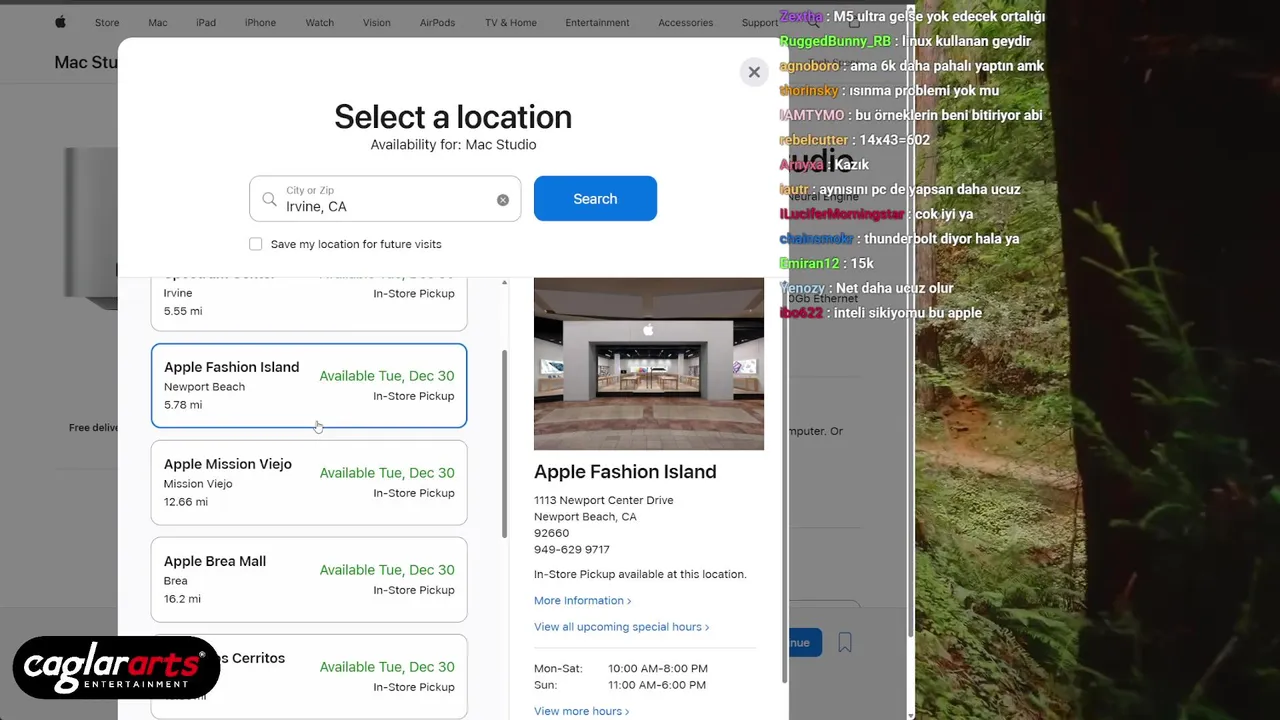
Task: Open the Entertainment menu item
Action: pyautogui.click(x=597, y=23)
